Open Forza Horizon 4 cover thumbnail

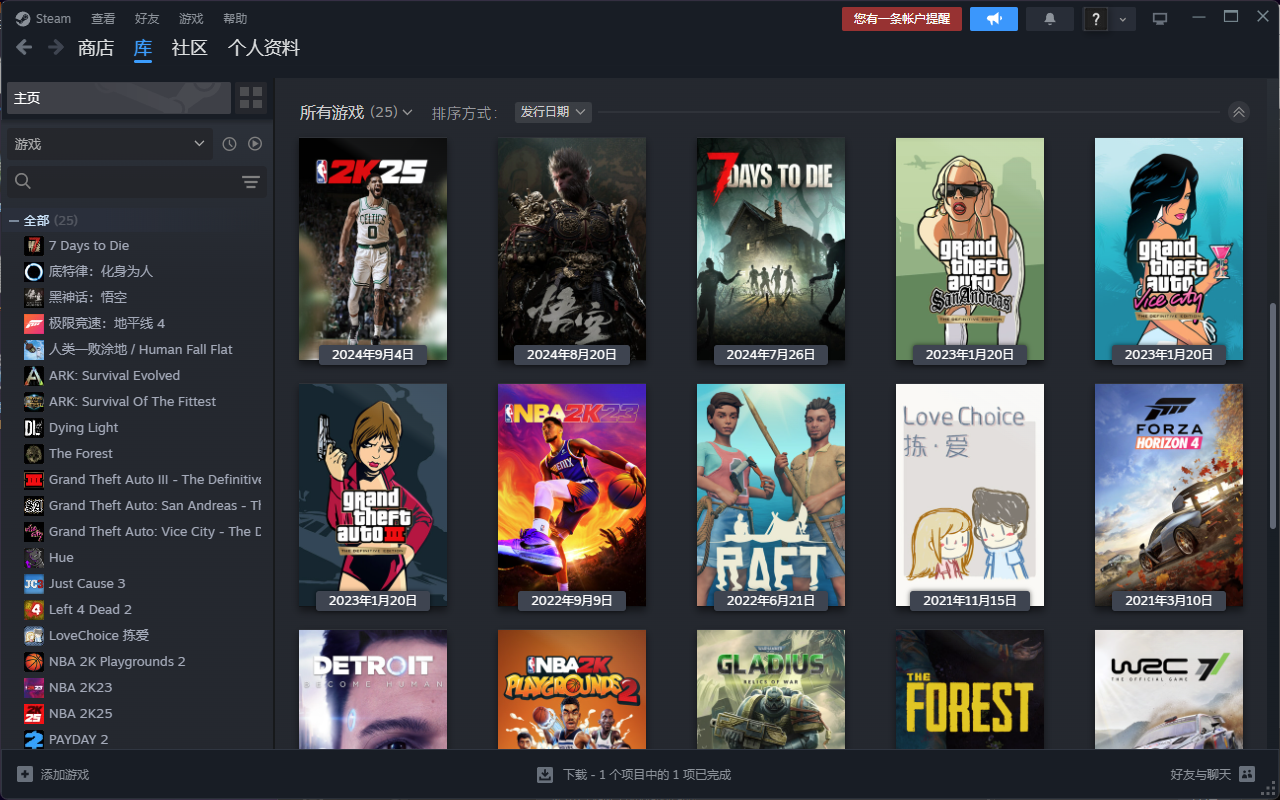pyautogui.click(x=1169, y=495)
